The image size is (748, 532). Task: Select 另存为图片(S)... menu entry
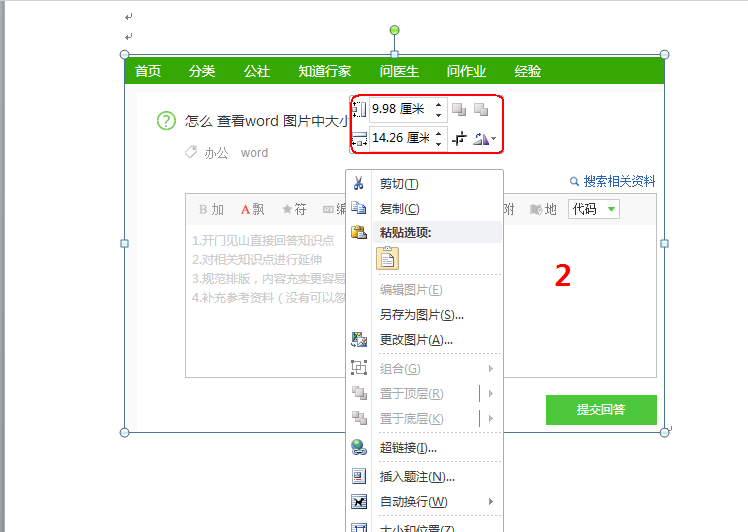(x=422, y=315)
